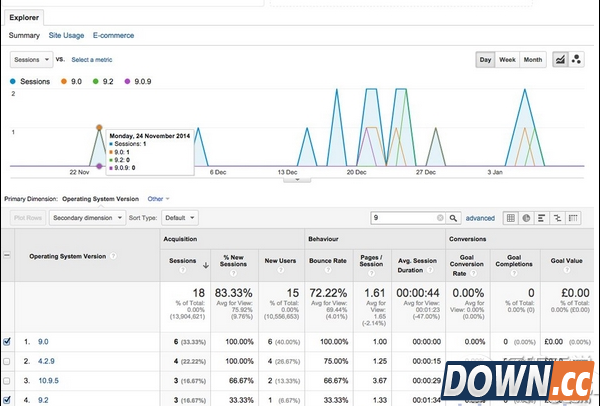Viewport: 600px width, 406px height.
Task: Click the advanced filter link
Action: pos(480,217)
